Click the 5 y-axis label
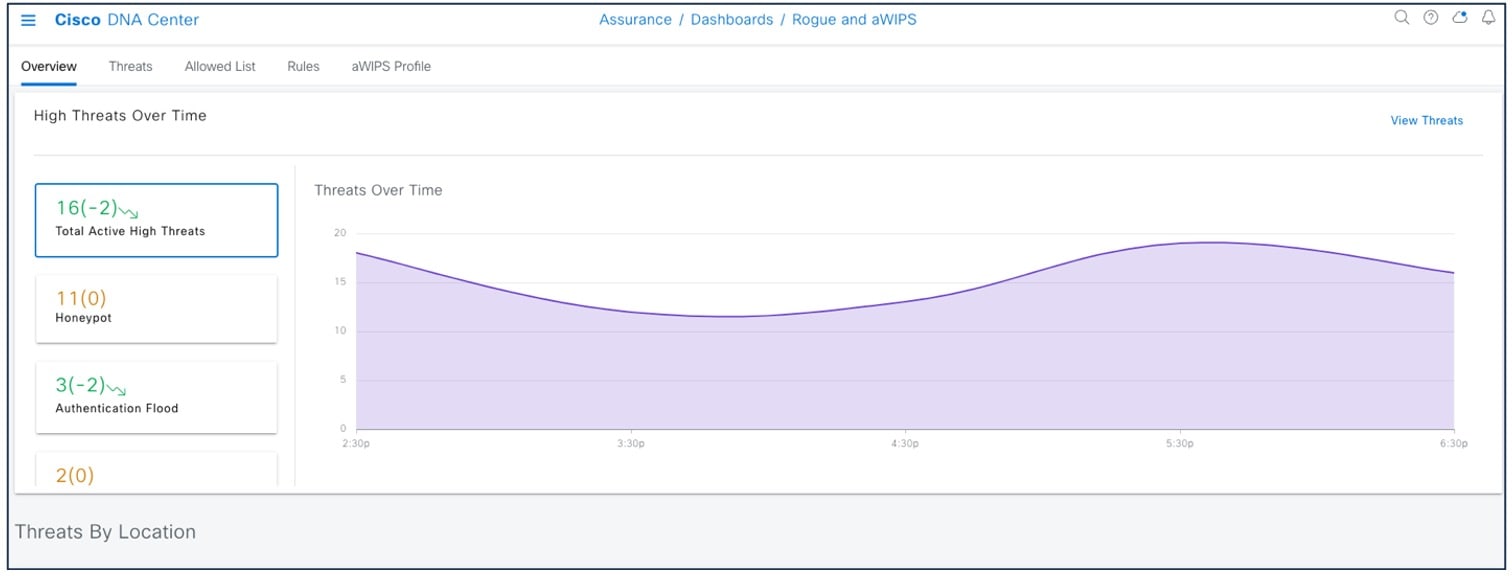This screenshot has height=576, width=1512. [342, 380]
